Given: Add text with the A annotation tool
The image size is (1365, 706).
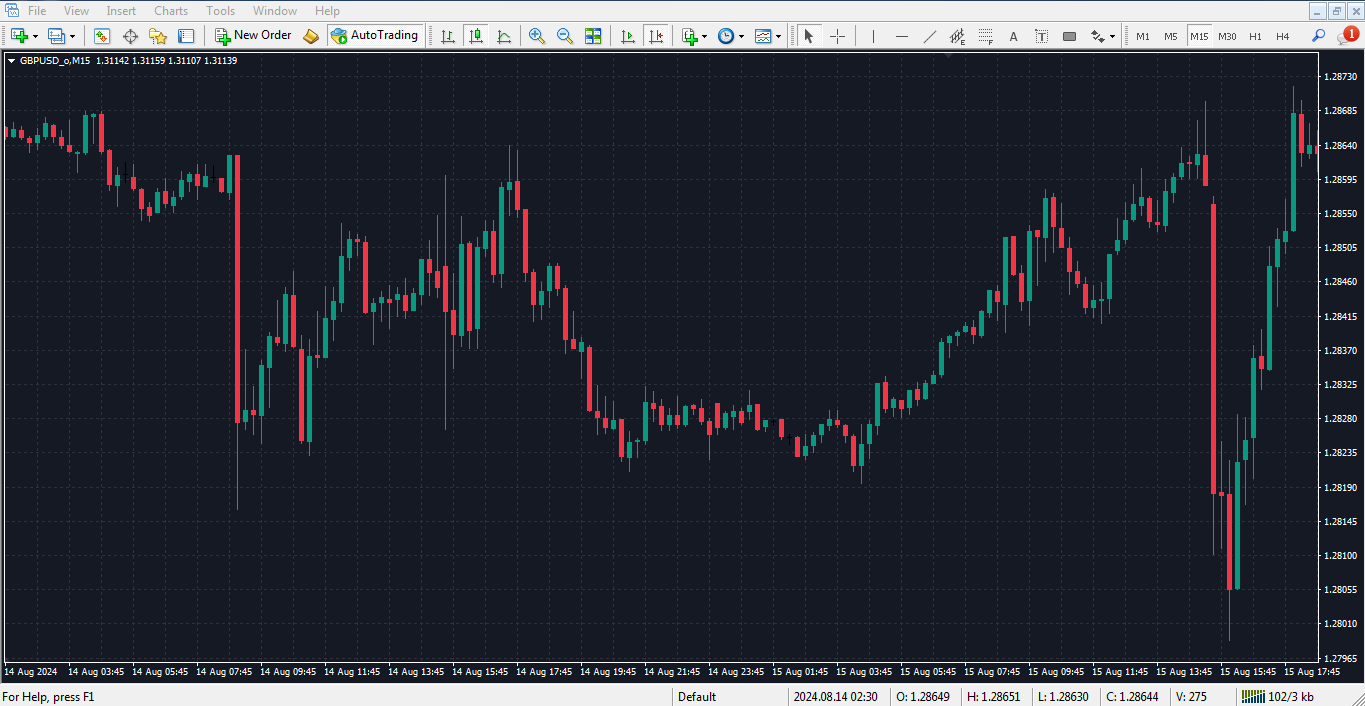Looking at the screenshot, I should [1013, 35].
